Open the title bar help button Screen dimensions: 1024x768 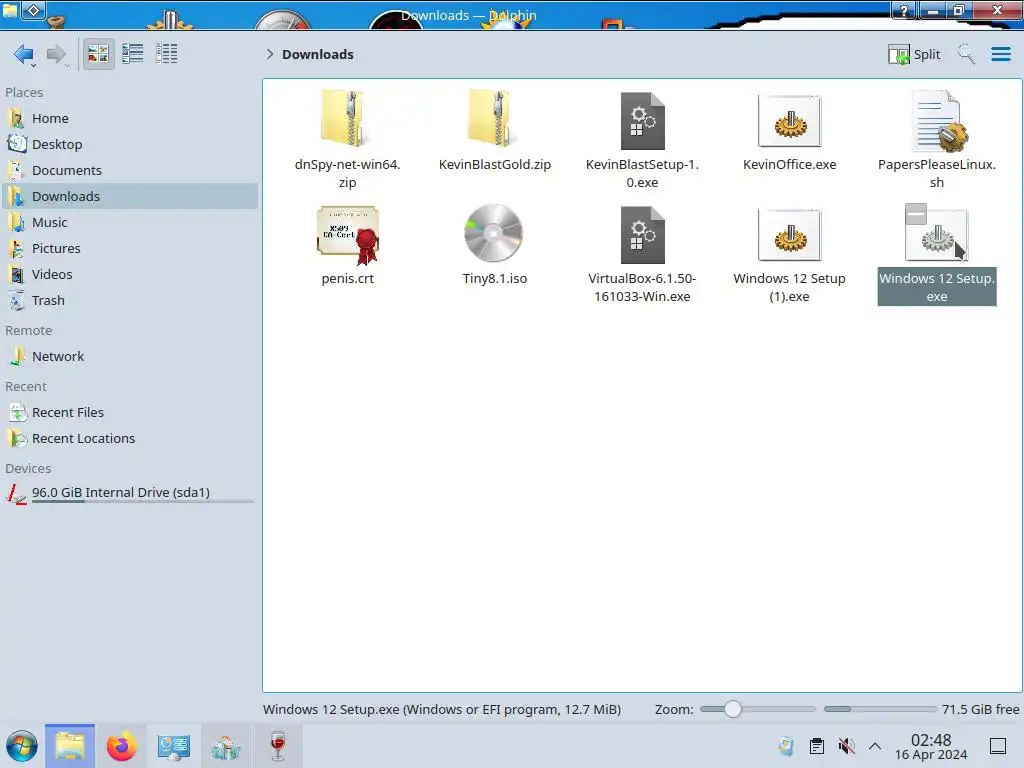(903, 10)
